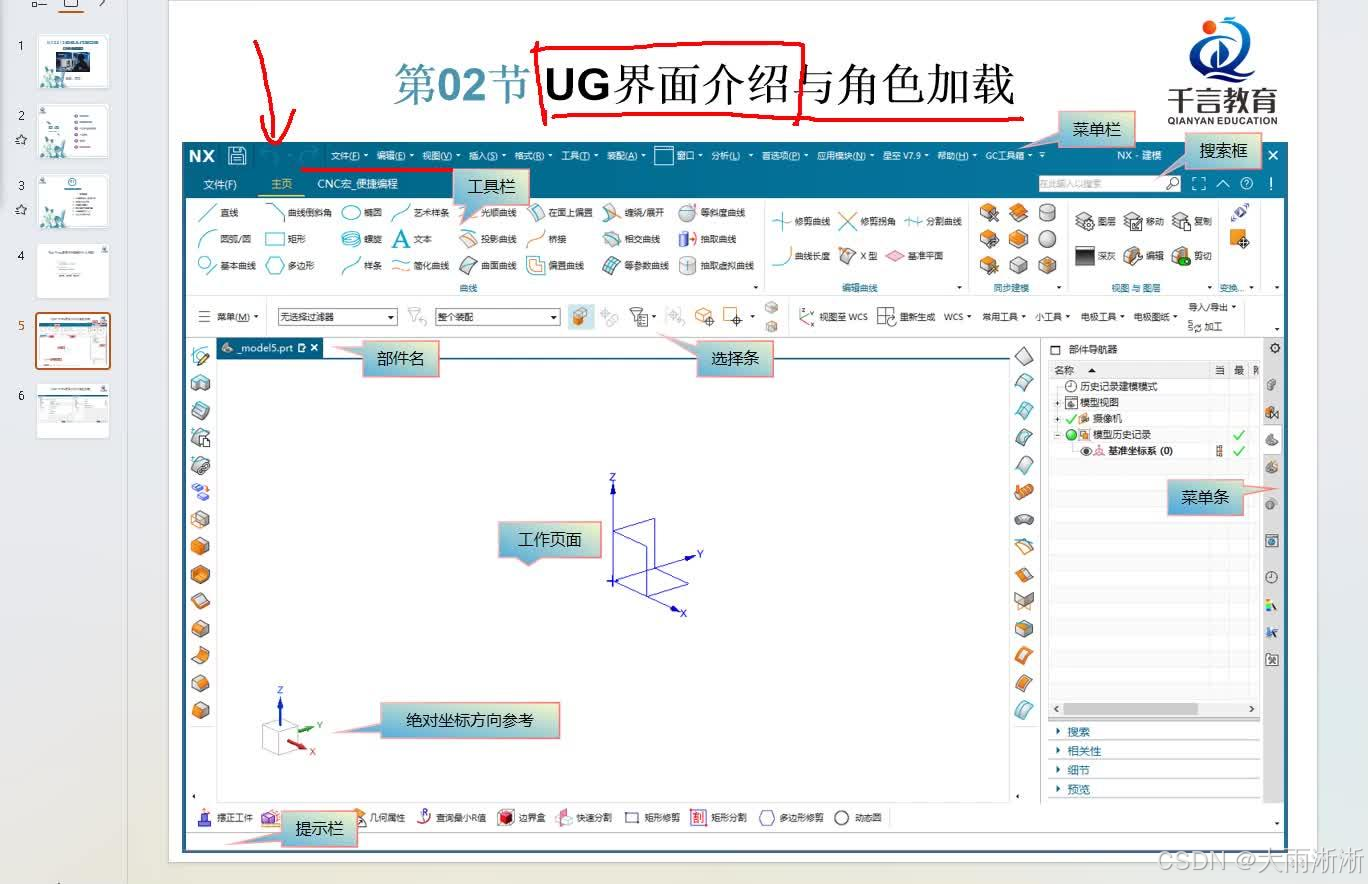Open the 图层 layer settings tool
This screenshot has width=1368, height=884.
[1095, 221]
